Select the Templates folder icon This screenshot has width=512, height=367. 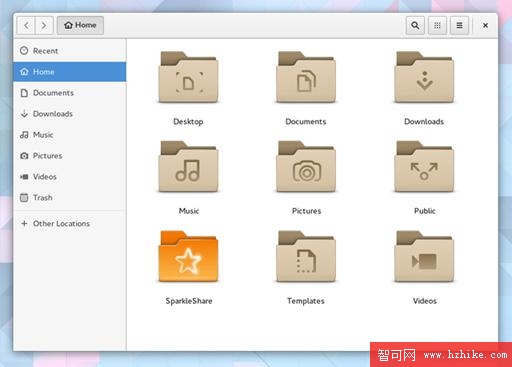[306, 257]
